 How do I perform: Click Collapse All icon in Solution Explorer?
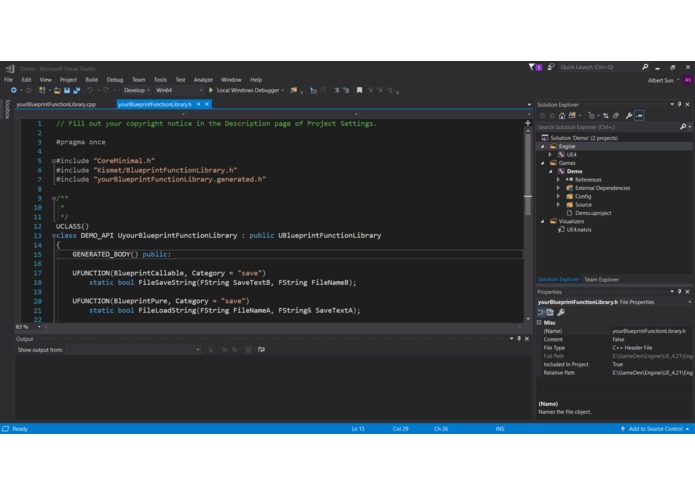point(616,116)
